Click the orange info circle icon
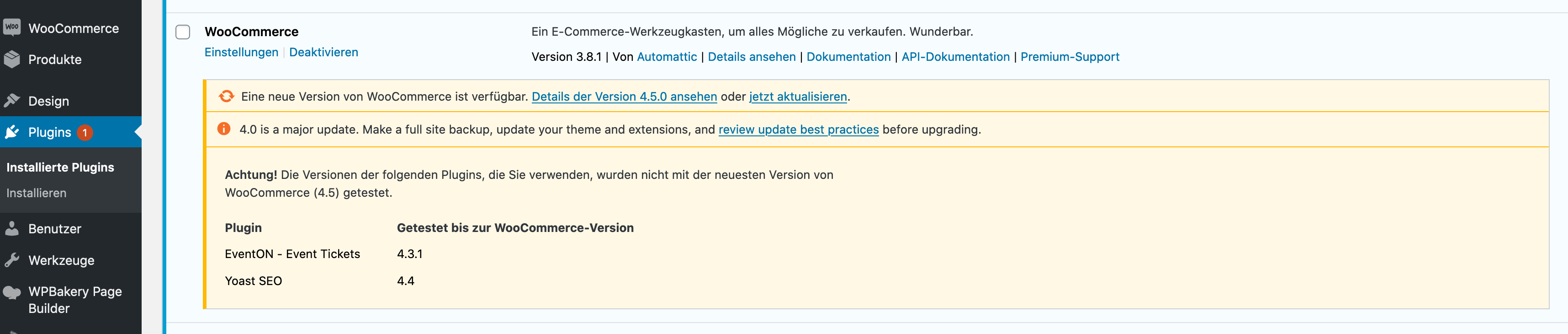The image size is (1568, 334). 224,129
